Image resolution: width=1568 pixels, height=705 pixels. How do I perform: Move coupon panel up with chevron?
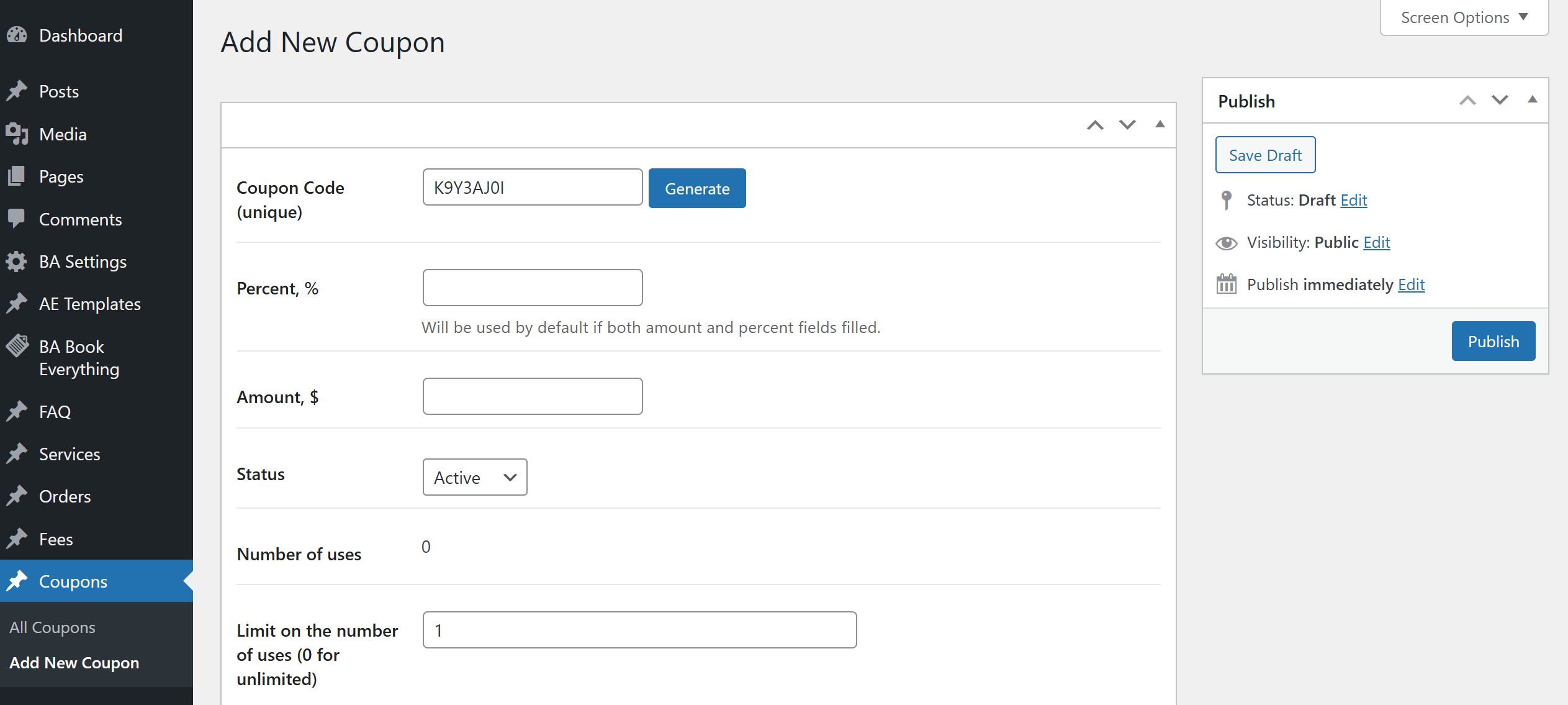click(x=1095, y=125)
